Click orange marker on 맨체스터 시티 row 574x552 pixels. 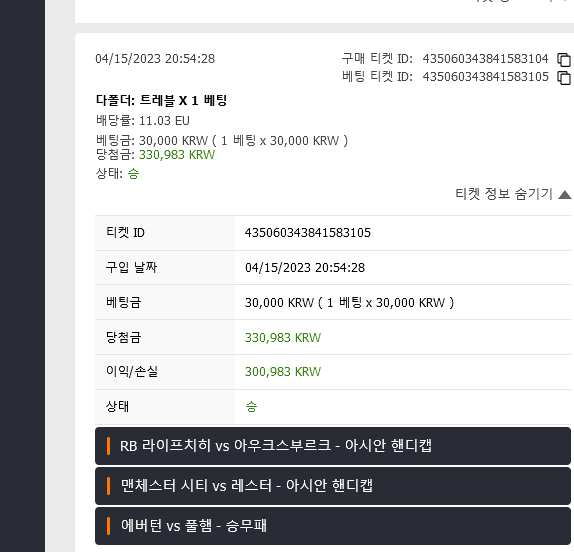tap(108, 486)
